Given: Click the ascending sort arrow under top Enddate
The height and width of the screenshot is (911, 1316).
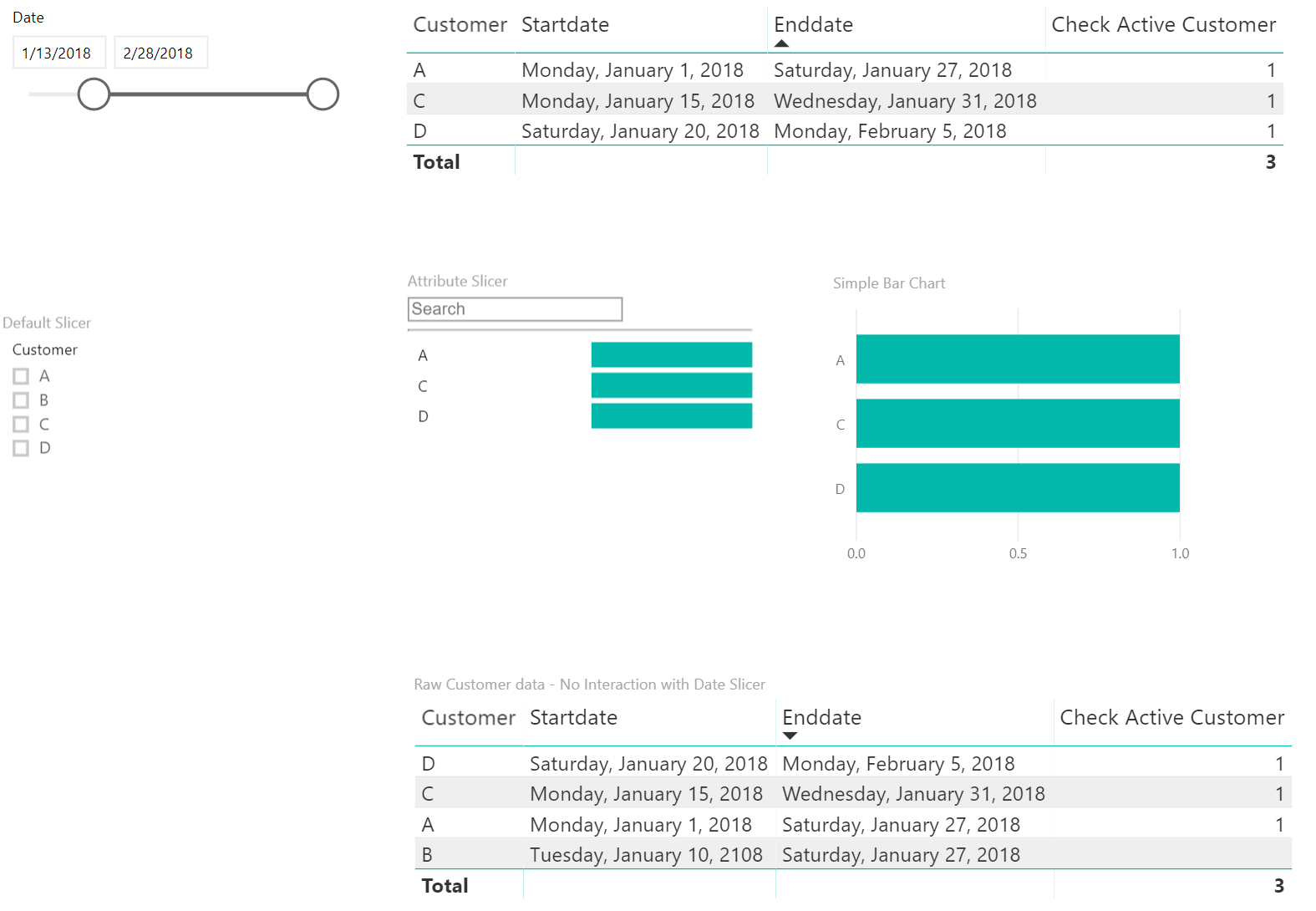Looking at the screenshot, I should (x=781, y=43).
